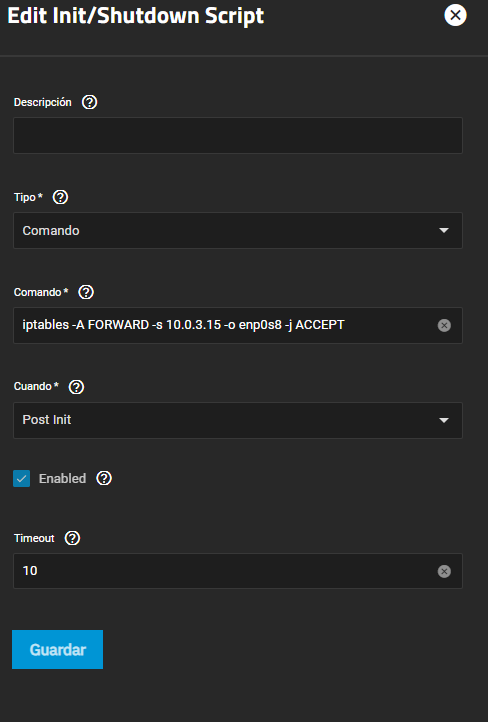This screenshot has height=722, width=488.
Task: Open the Tipo dropdown showing Comando
Action: [238, 230]
